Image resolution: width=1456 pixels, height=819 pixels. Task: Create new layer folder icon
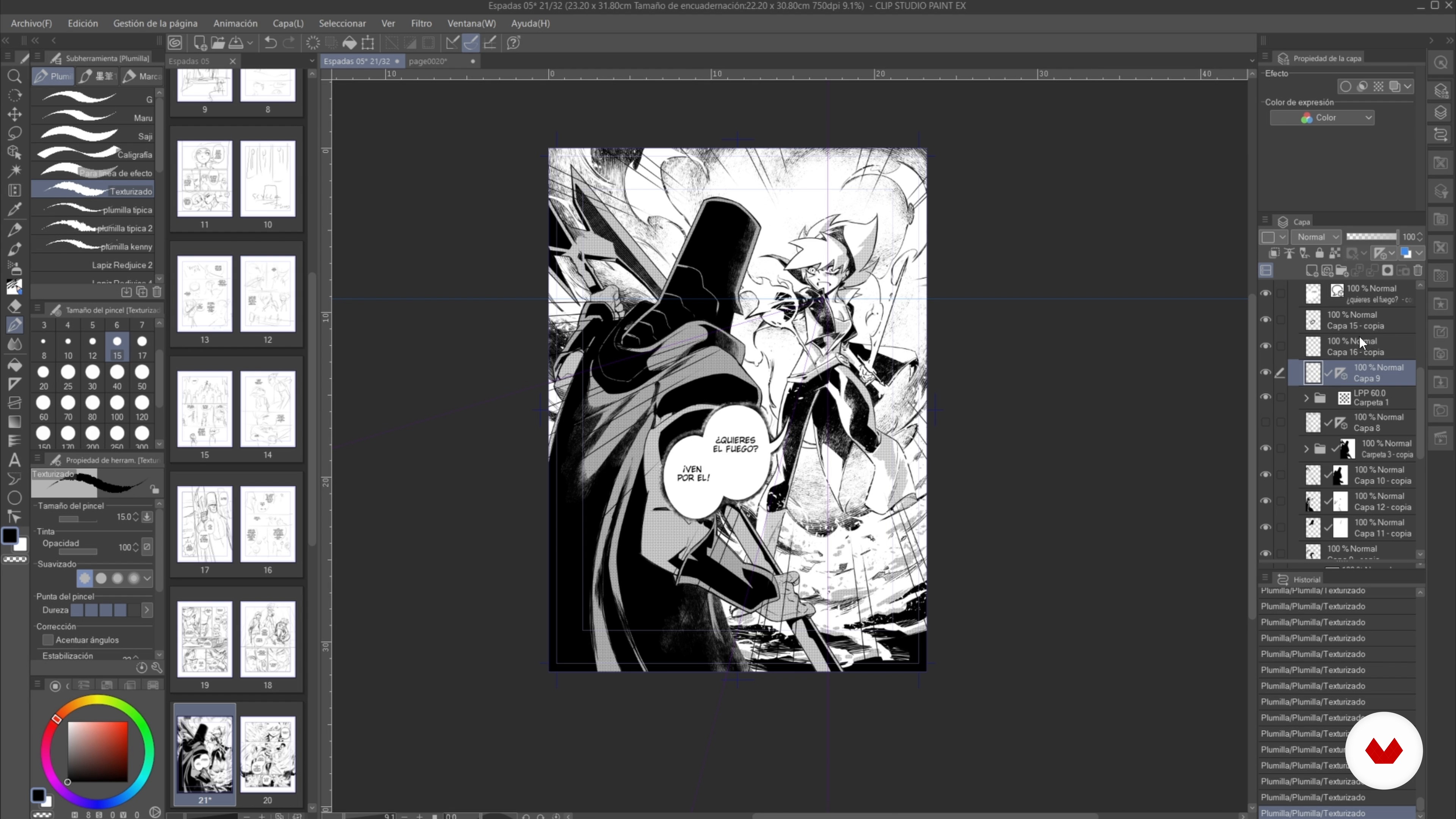[x=1342, y=270]
